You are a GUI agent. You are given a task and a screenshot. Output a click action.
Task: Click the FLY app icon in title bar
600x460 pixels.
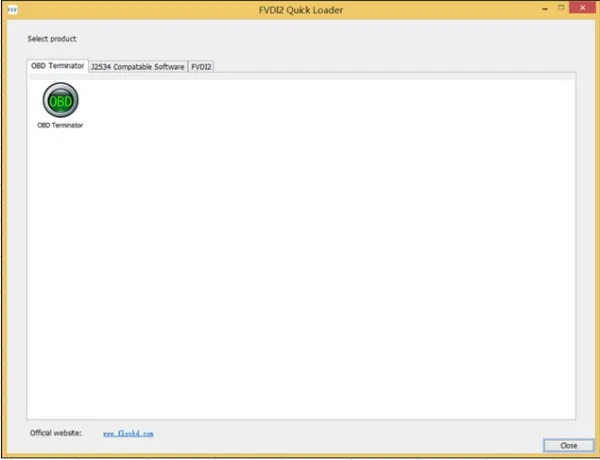tap(12, 10)
